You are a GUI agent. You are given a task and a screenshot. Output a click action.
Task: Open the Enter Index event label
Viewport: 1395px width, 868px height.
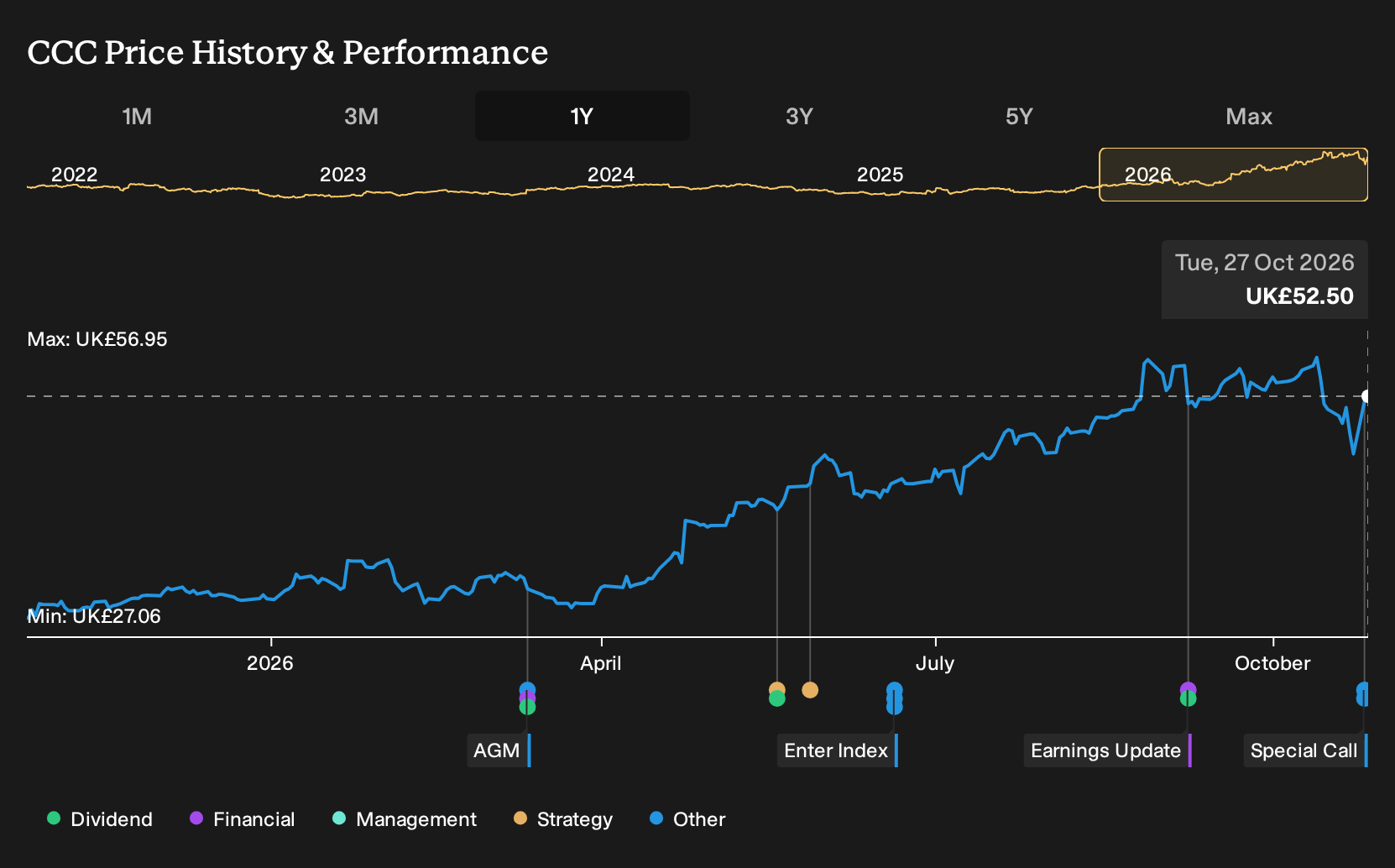pos(838,750)
